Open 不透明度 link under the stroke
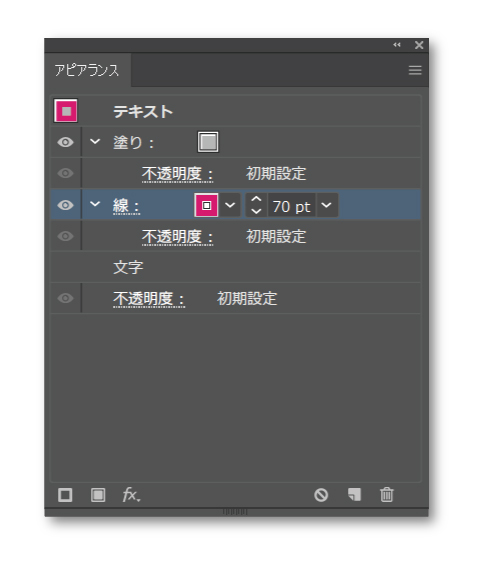This screenshot has width=493, height=571. click(177, 237)
